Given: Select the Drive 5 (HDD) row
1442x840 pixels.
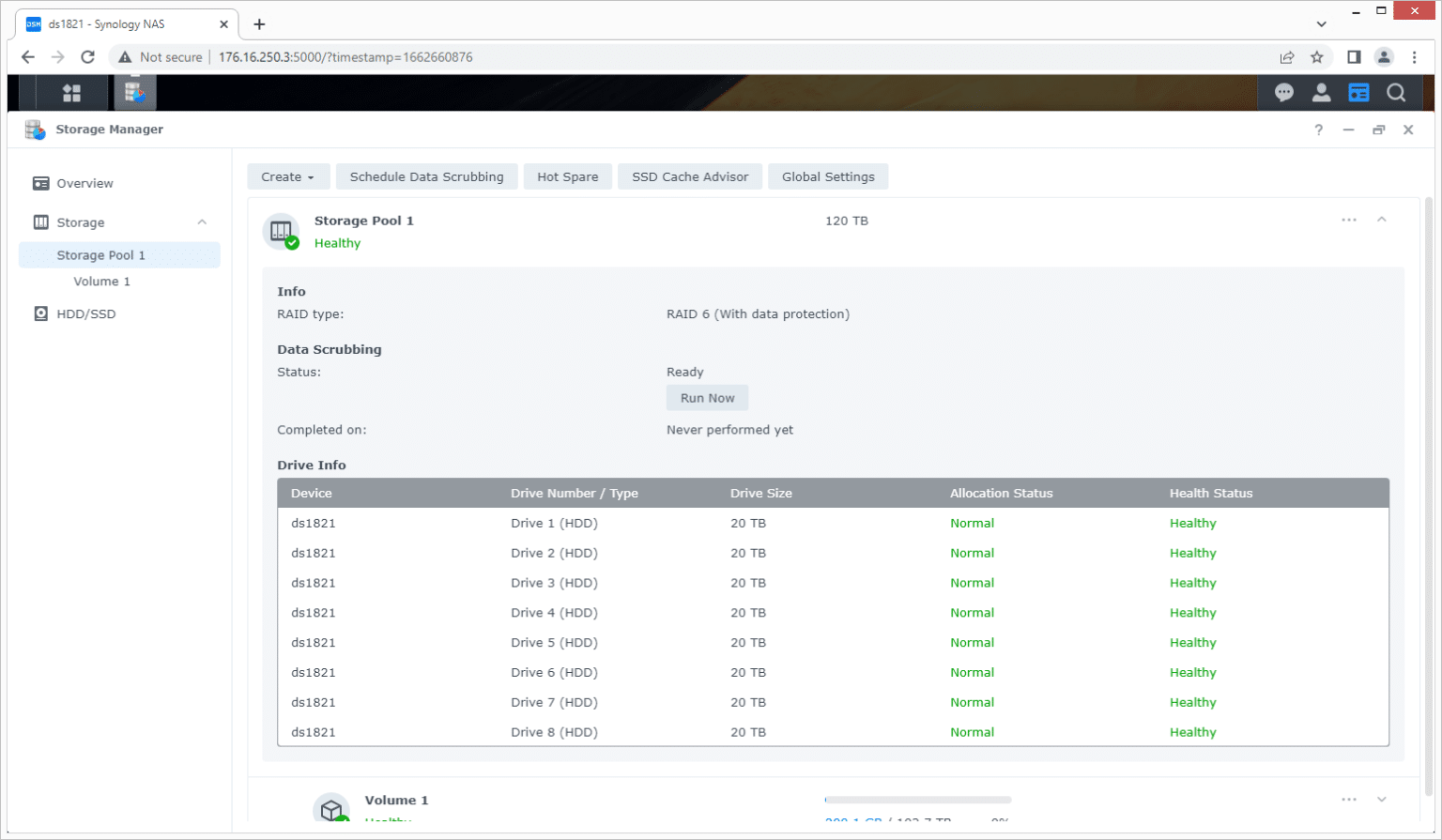Looking at the screenshot, I should (833, 643).
